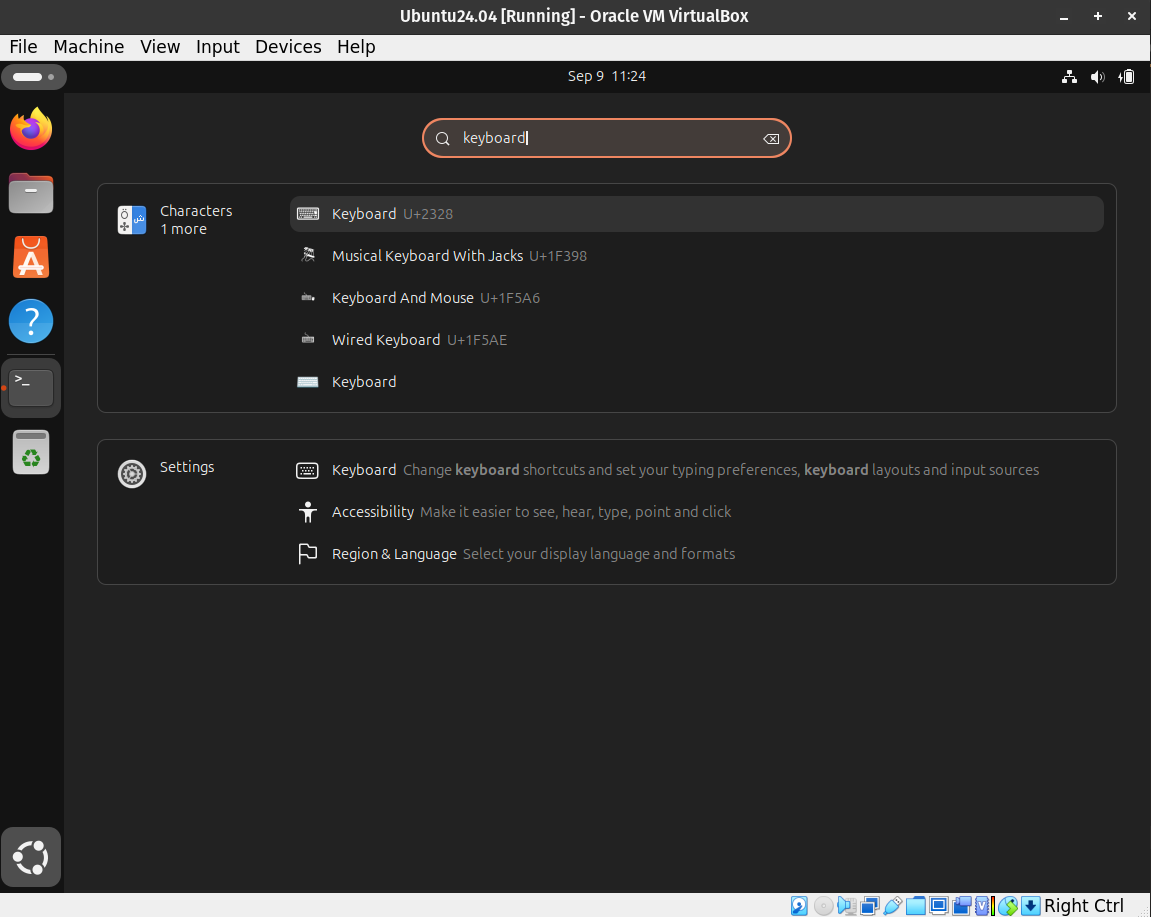
Task: Open the clock and calendar dropdown
Action: pos(606,77)
